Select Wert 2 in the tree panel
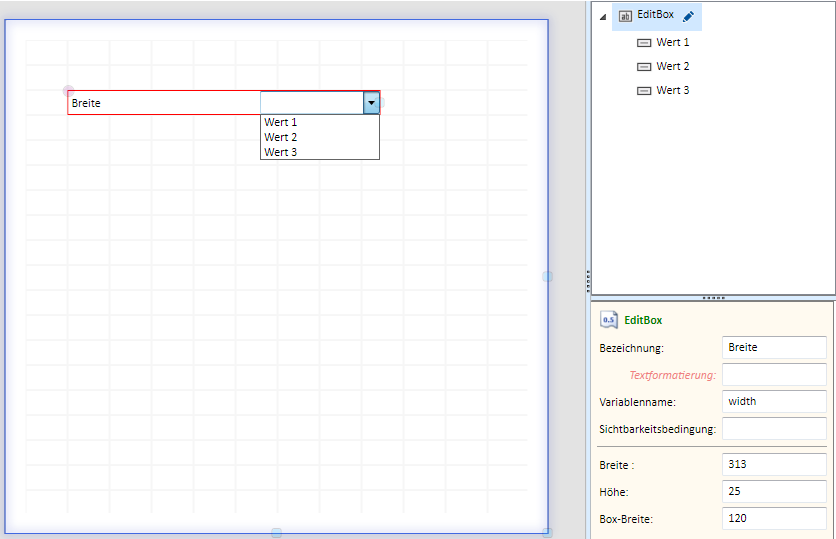 coord(672,67)
